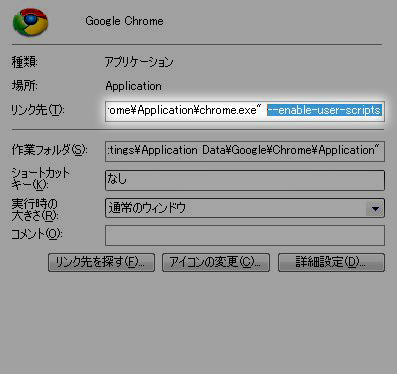Click the リンク先(T): label
The height and width of the screenshot is (374, 397).
point(38,110)
